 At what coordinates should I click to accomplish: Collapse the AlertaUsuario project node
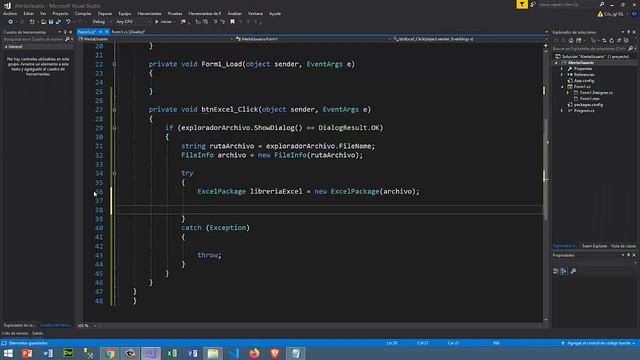tap(556, 63)
